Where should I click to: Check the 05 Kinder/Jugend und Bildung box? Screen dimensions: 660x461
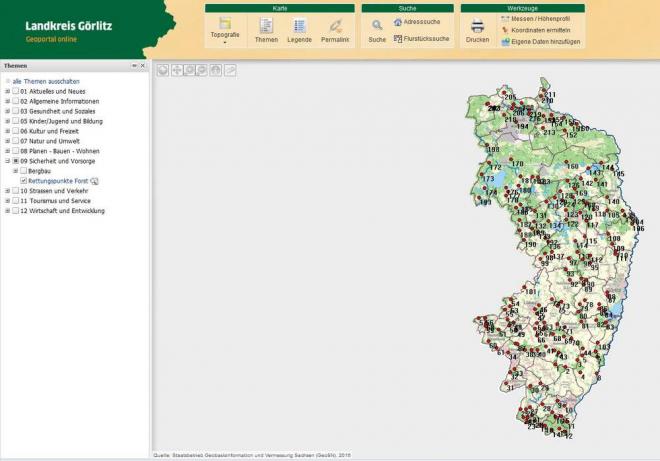click(16, 121)
